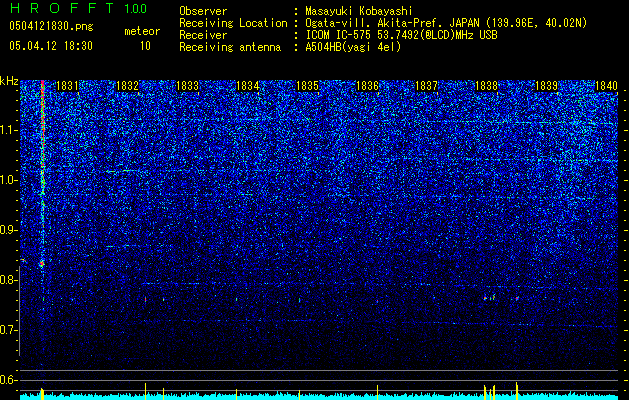Click the 'meteor' count label
The image size is (629, 400).
pos(142,31)
